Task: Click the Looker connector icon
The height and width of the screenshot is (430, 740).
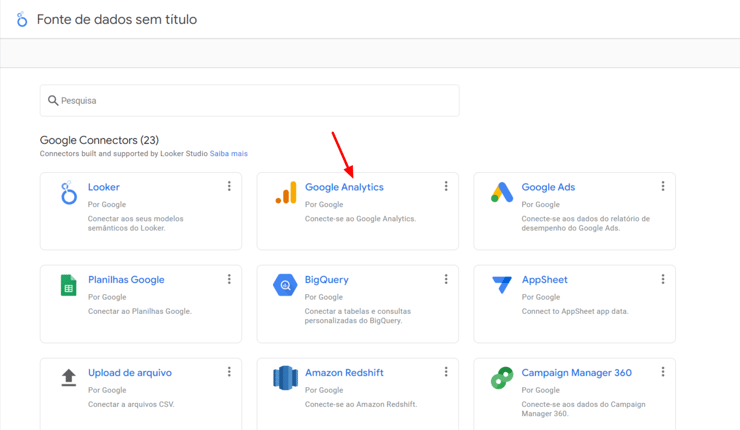Action: click(68, 192)
